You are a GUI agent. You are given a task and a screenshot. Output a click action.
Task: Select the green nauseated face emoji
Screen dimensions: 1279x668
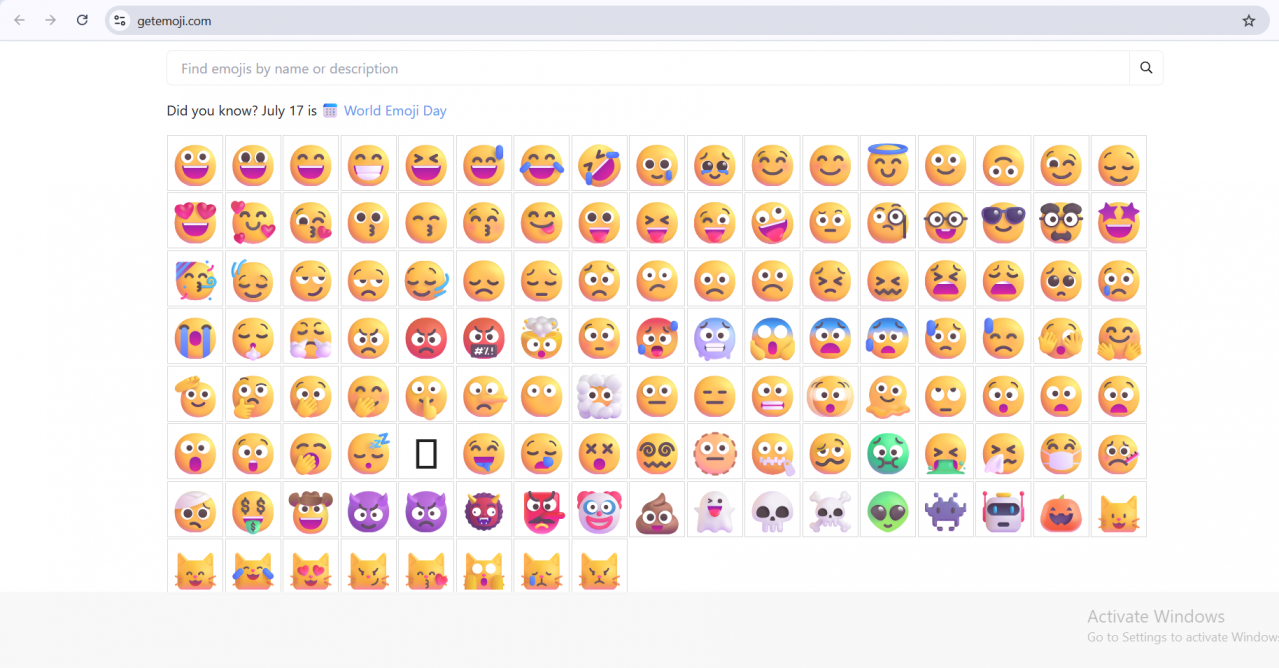tap(888, 454)
